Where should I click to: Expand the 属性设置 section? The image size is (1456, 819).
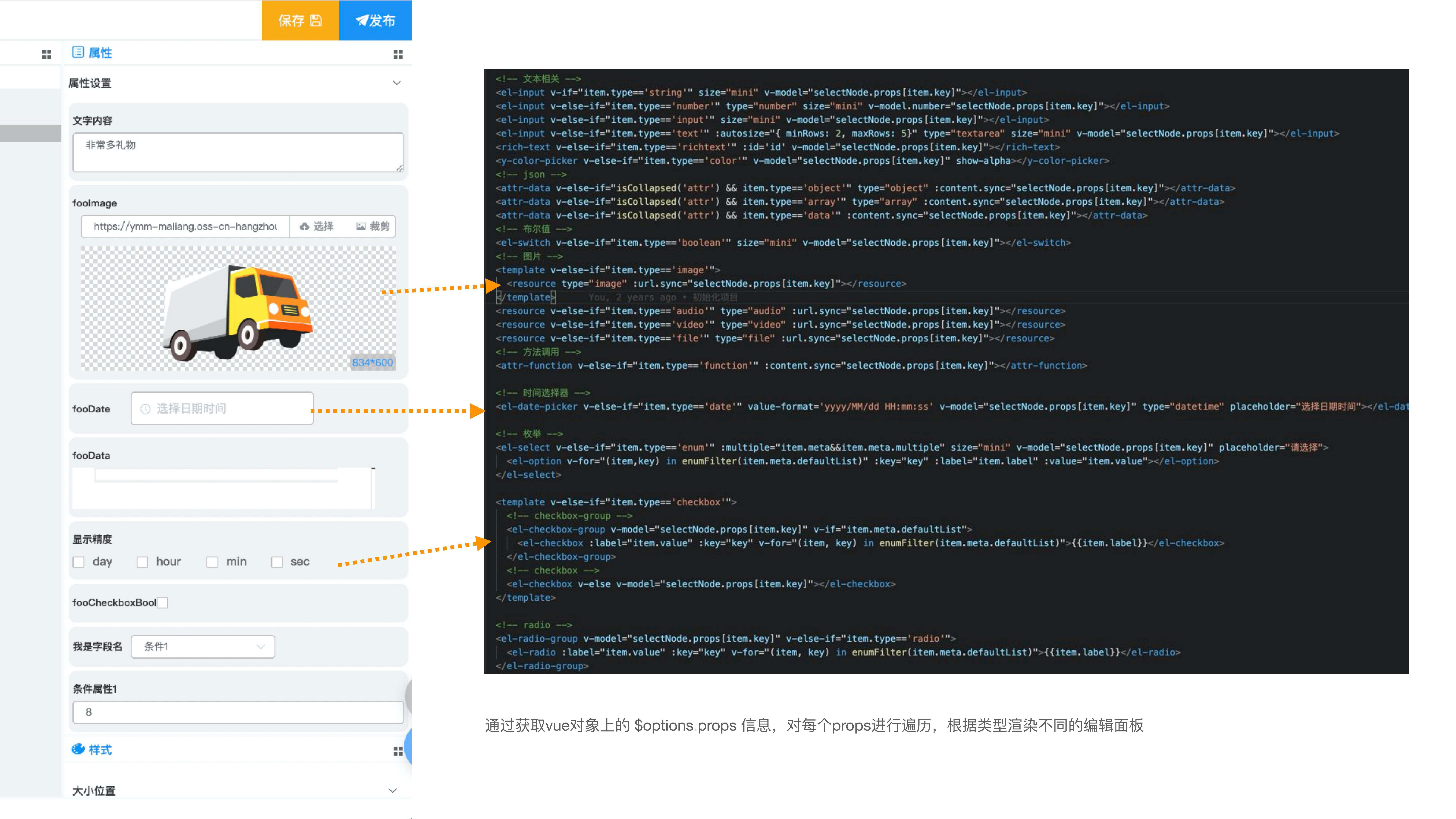[x=397, y=83]
